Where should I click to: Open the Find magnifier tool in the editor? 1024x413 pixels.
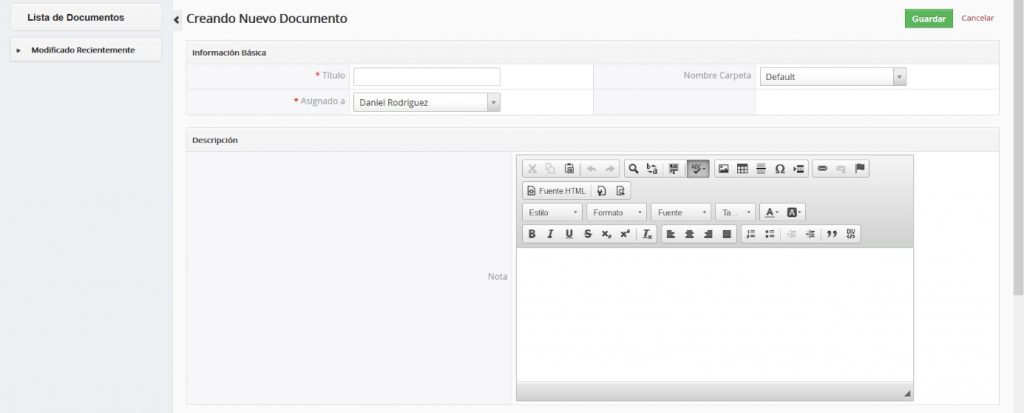click(633, 169)
